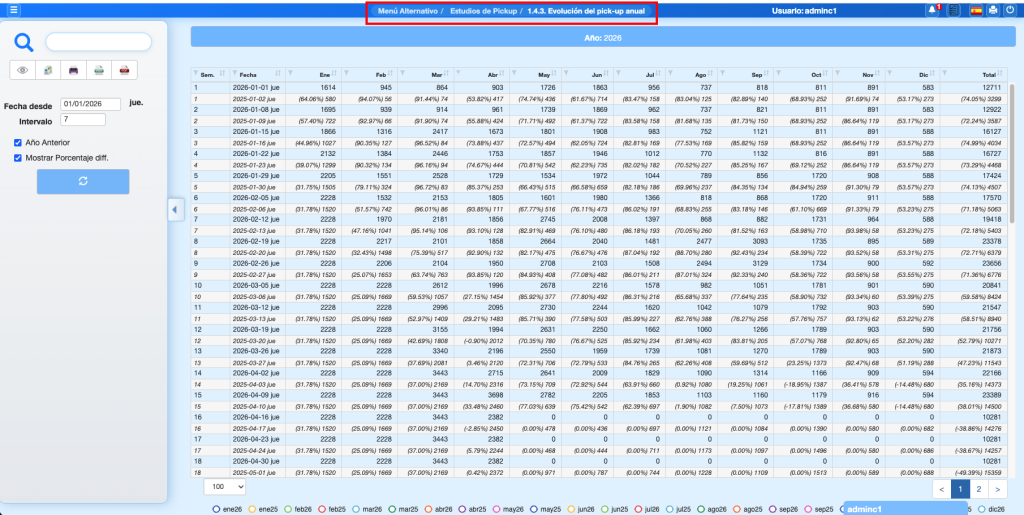This screenshot has width=1024, height=515.
Task: Collapse the left sidebar with the arrow handle
Action: coord(176,209)
